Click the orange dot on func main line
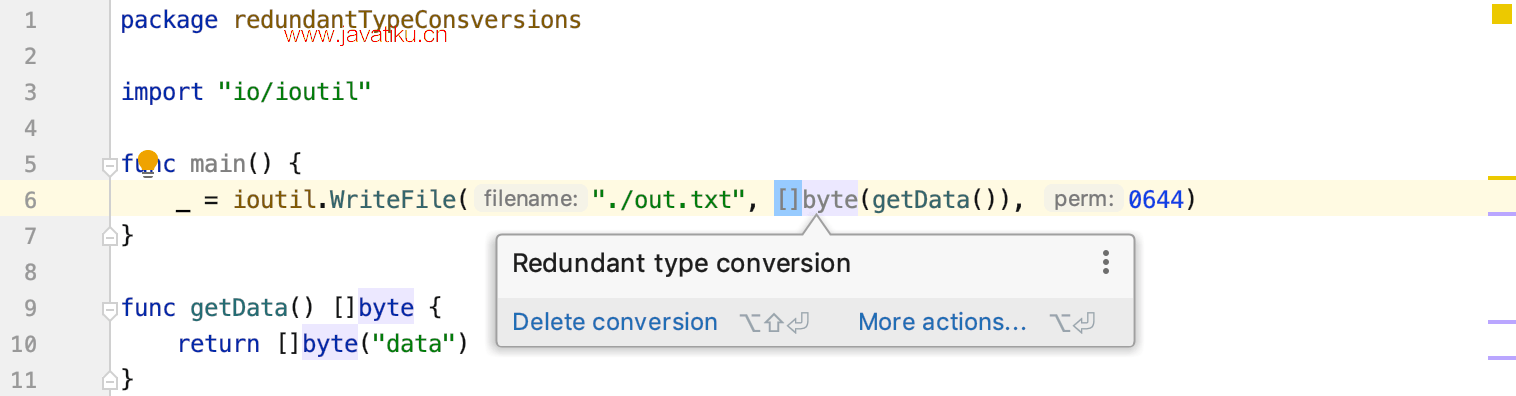The image size is (1516, 396). click(148, 160)
